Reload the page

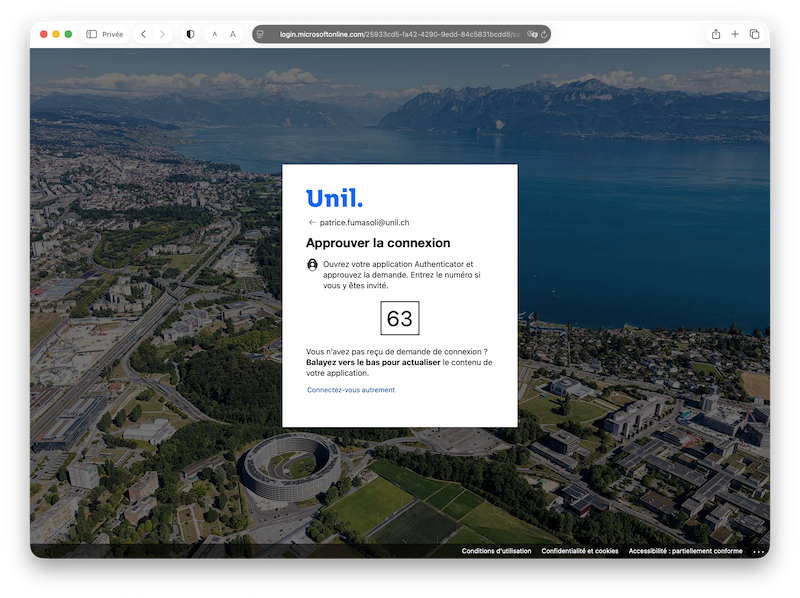(544, 34)
